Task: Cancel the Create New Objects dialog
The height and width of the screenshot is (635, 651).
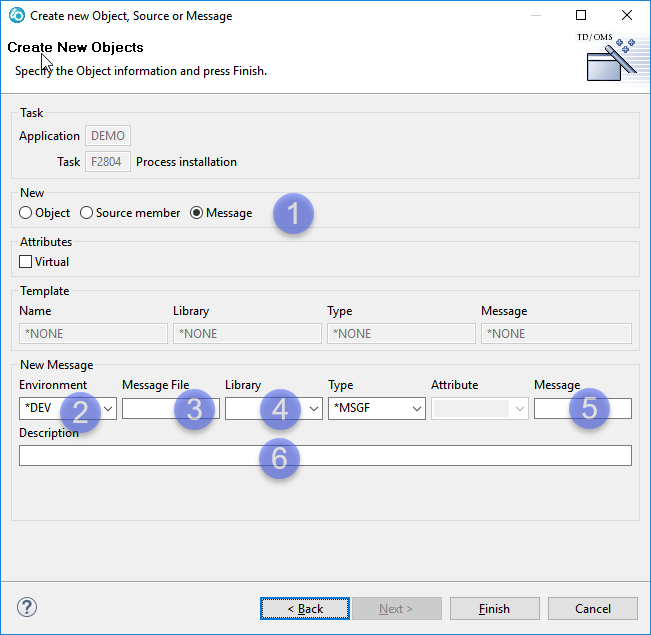Action: point(592,608)
